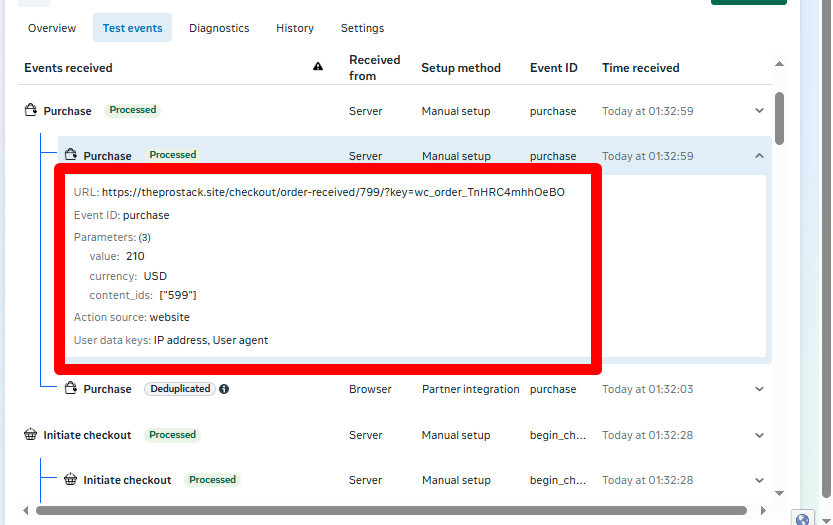The height and width of the screenshot is (525, 833).
Task: Expand the top-level Purchase event row
Action: pyautogui.click(x=759, y=111)
